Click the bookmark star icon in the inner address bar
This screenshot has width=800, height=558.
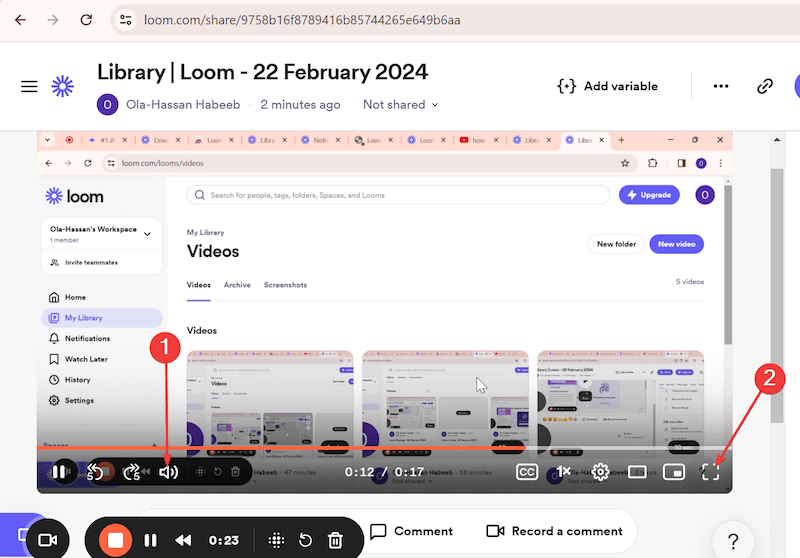(x=625, y=163)
